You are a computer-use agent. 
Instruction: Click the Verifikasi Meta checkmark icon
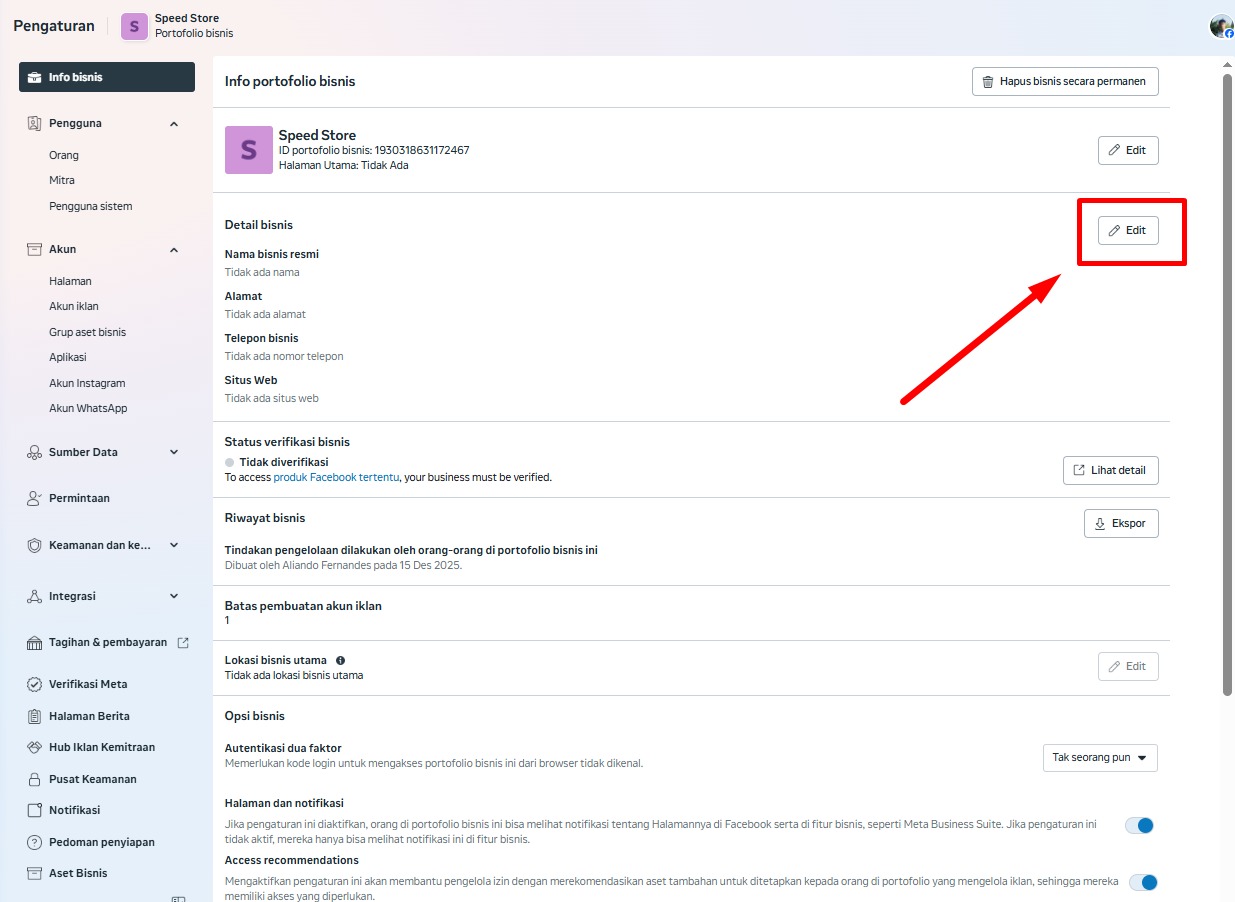pos(34,685)
